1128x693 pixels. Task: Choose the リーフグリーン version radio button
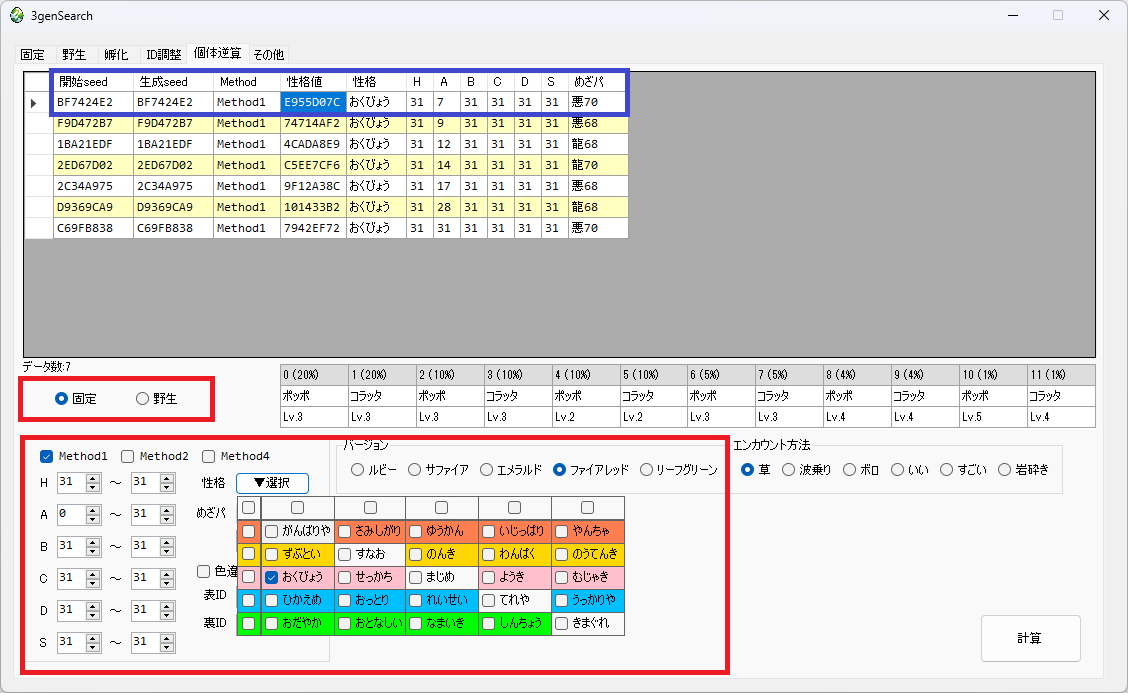646,470
